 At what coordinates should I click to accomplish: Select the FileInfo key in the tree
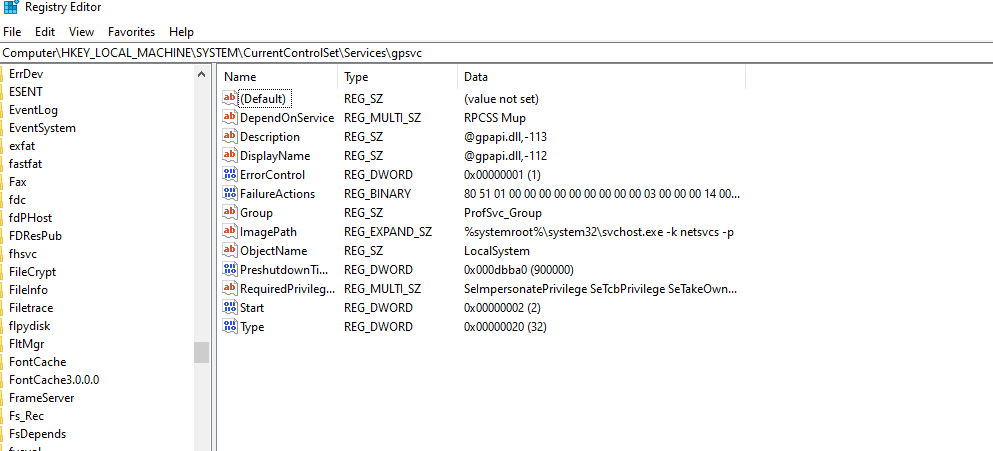[28, 290]
